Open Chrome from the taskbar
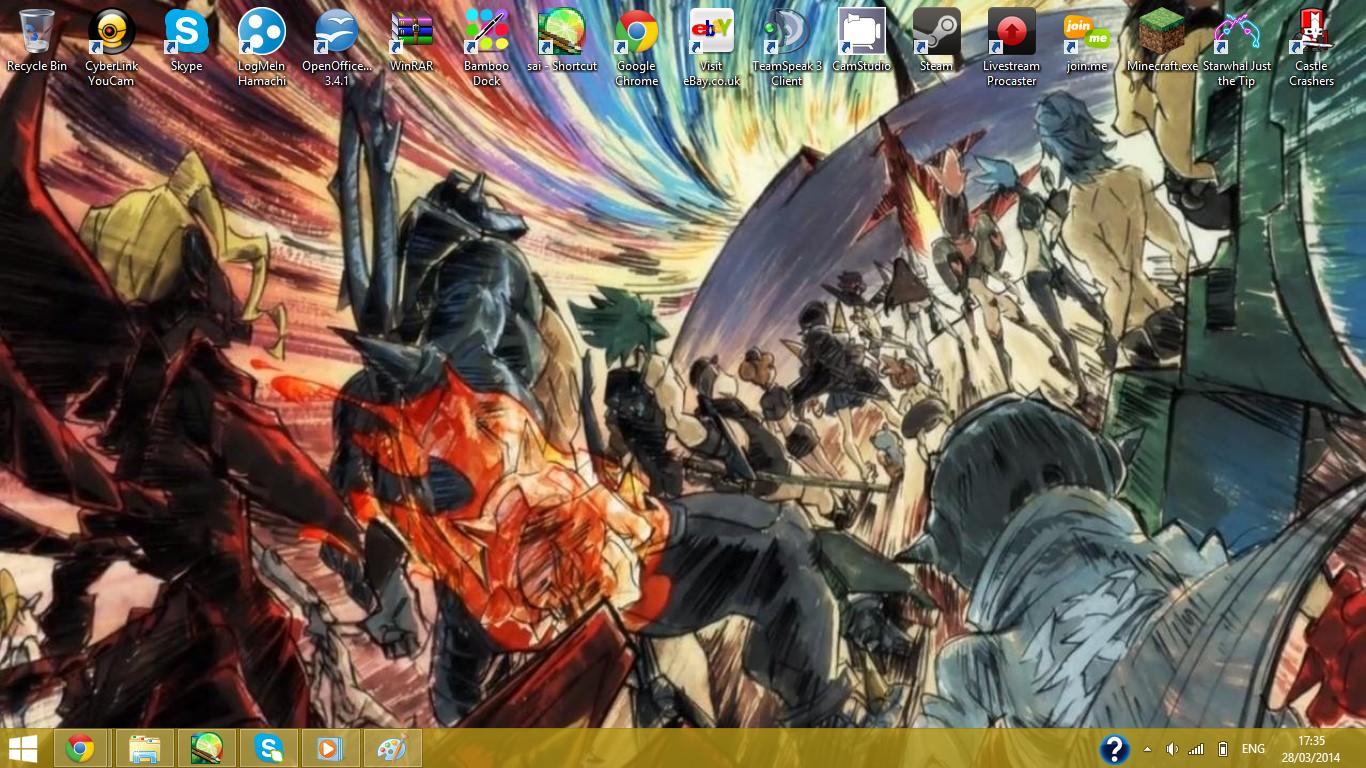 tap(80, 748)
